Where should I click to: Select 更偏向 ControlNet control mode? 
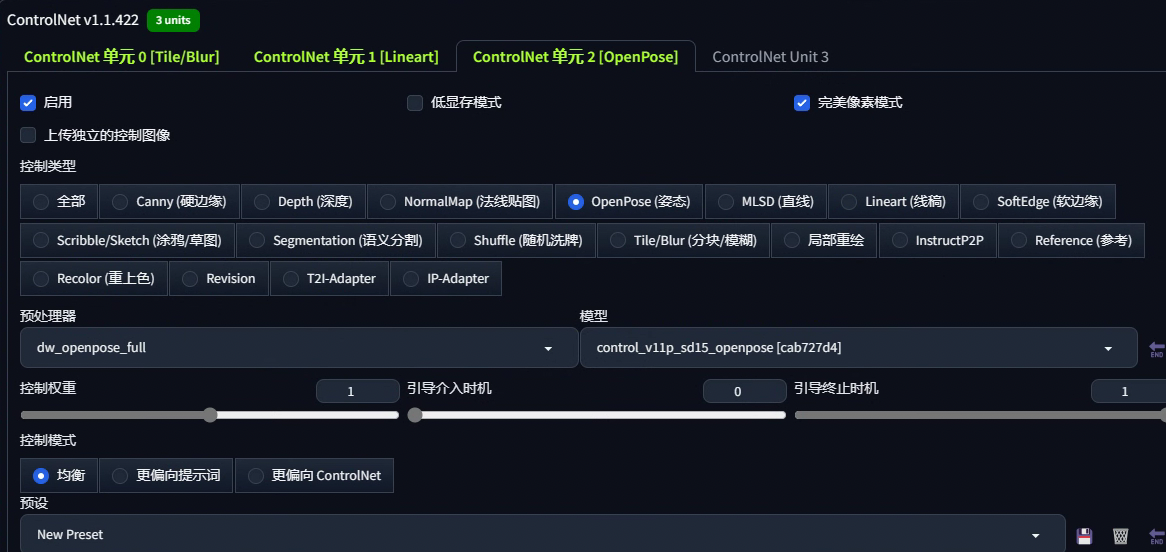[x=314, y=475]
